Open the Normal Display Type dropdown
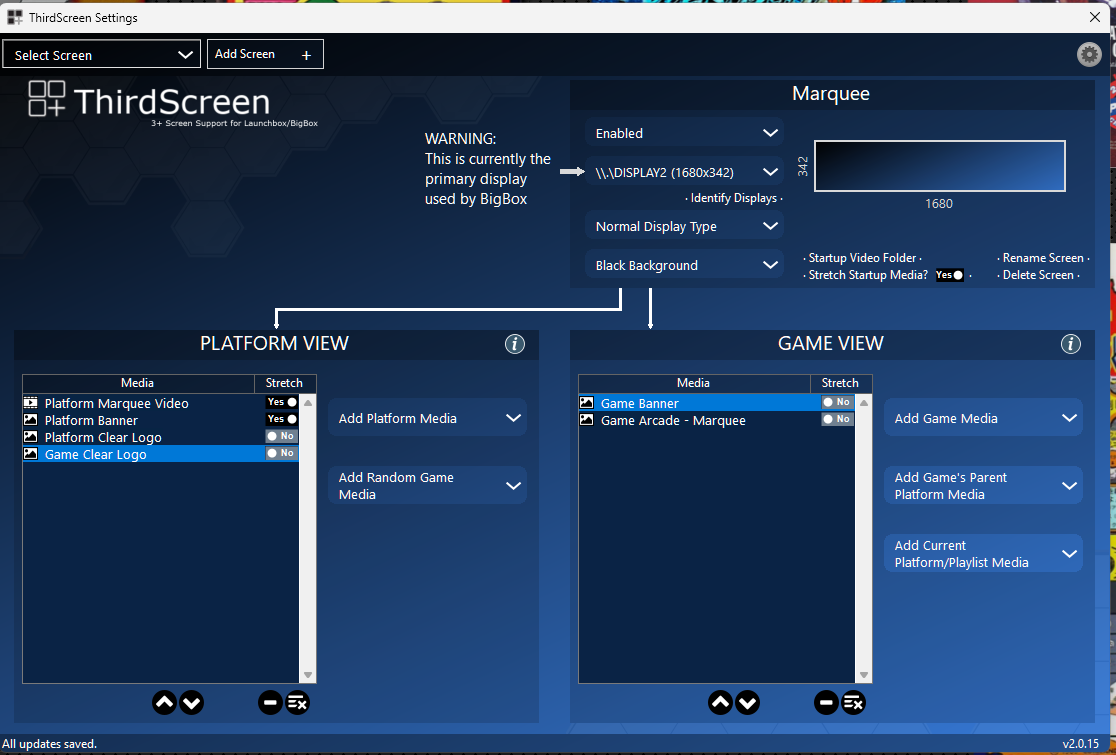The height and width of the screenshot is (755, 1116). pyautogui.click(x=685, y=226)
